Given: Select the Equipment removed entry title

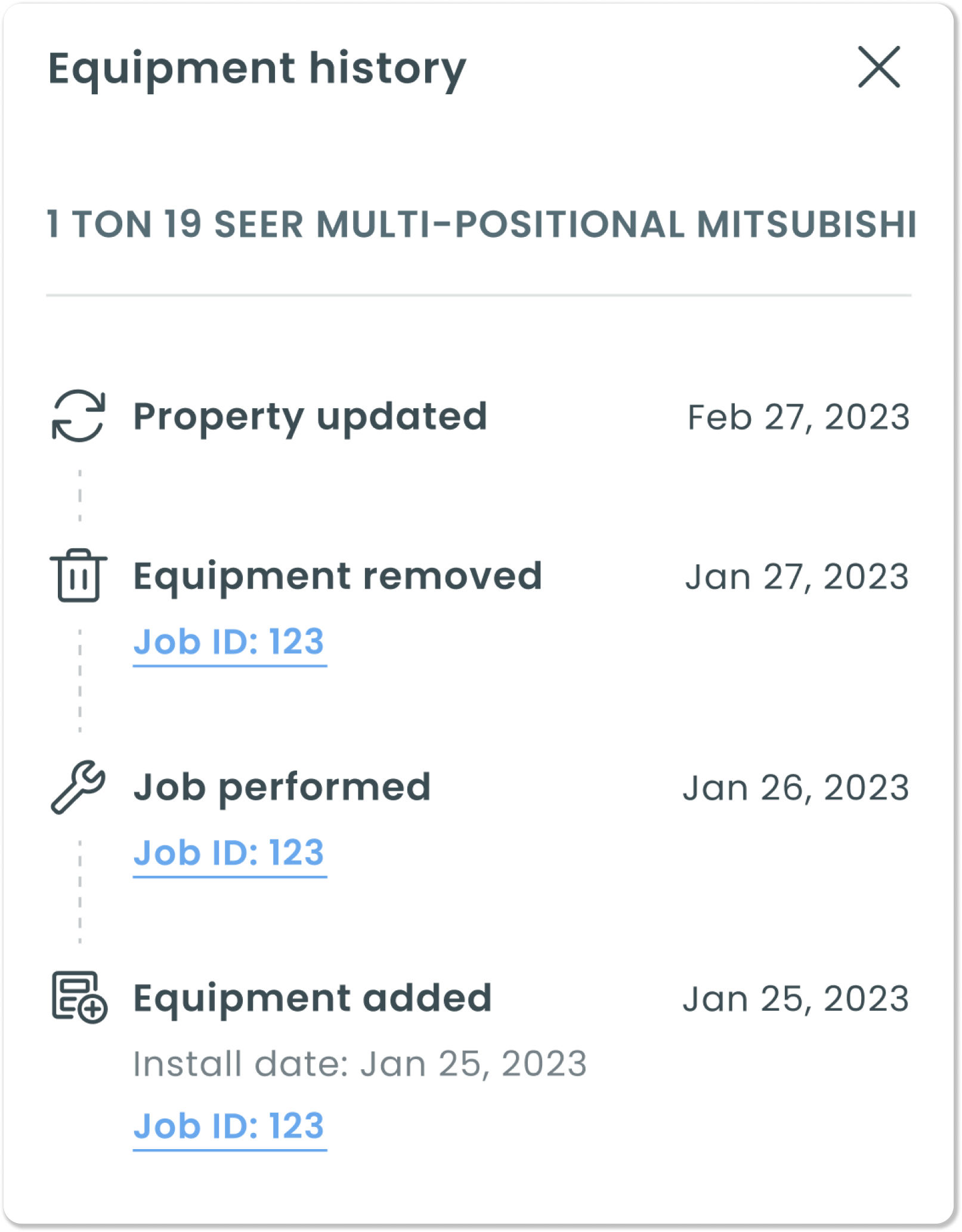Looking at the screenshot, I should [x=338, y=578].
